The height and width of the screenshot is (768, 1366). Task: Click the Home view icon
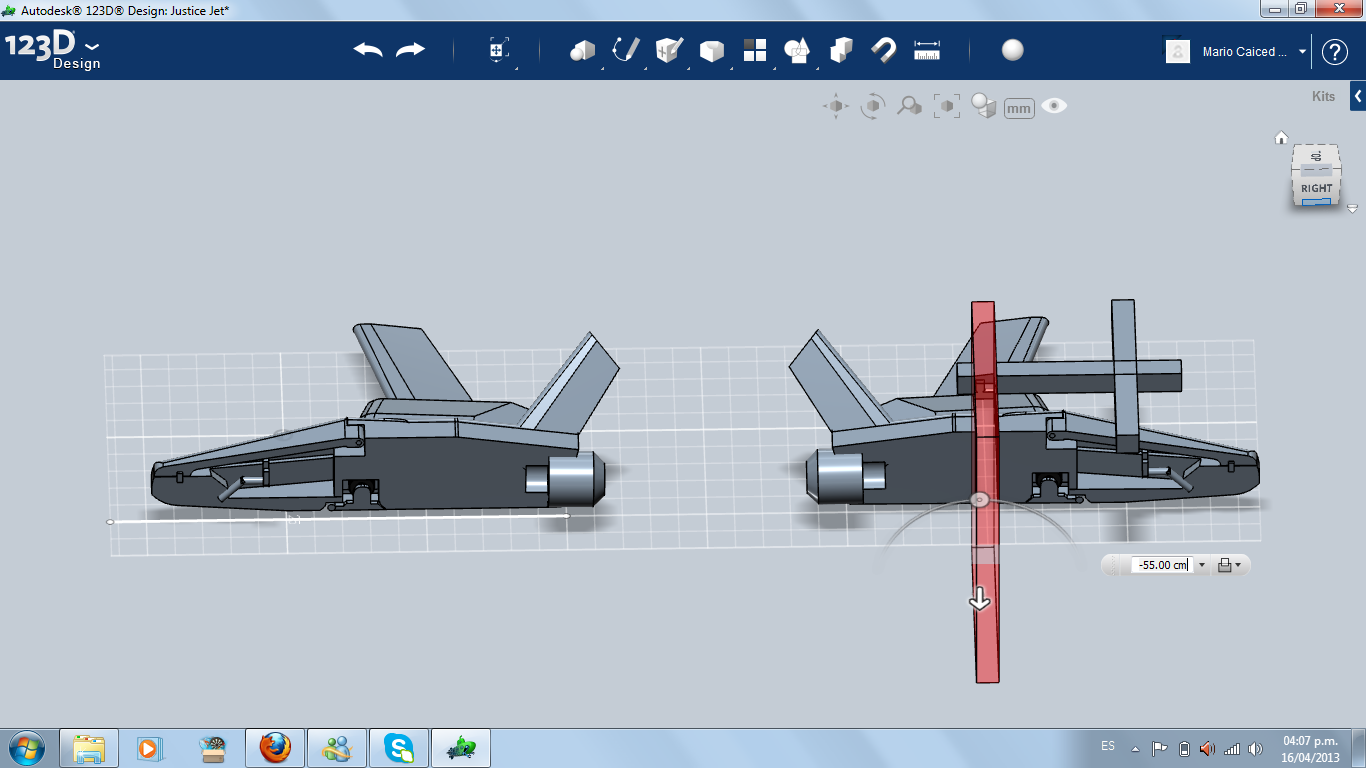(x=1281, y=138)
